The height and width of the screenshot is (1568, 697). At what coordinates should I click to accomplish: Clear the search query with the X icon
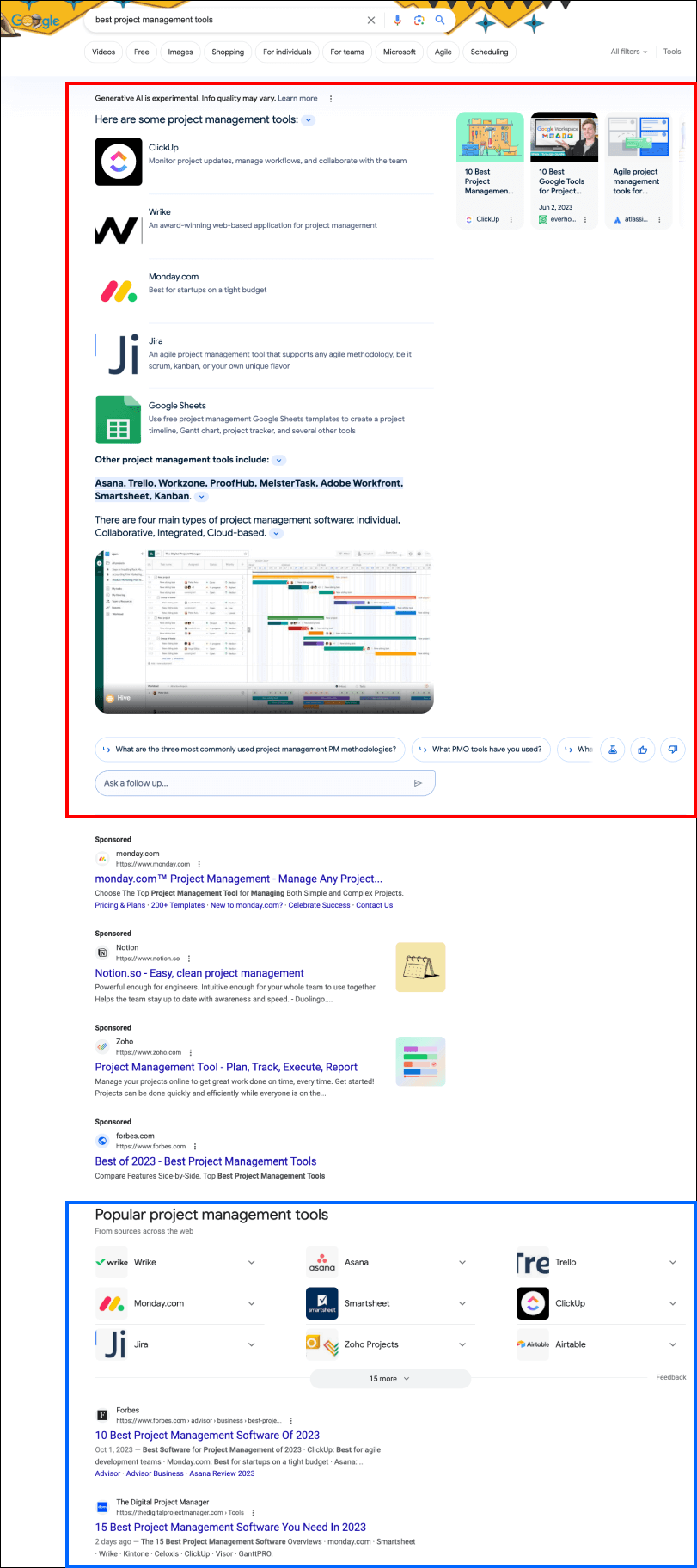(x=371, y=20)
